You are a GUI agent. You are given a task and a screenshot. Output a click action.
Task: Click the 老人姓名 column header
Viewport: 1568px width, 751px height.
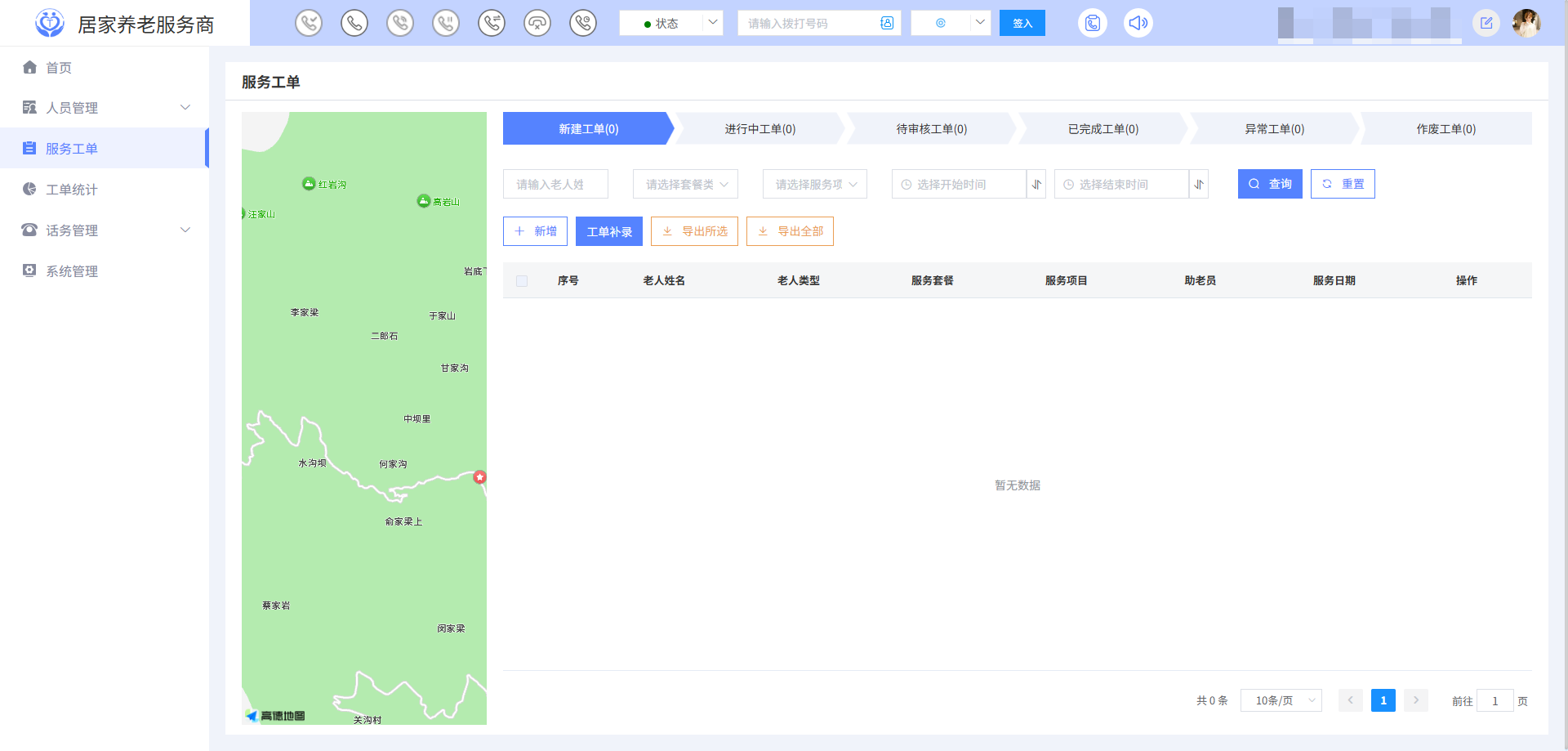(664, 280)
